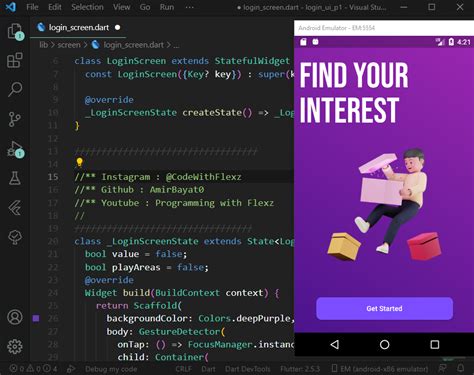Click 'body: GestureDetector(' on line 27
Image resolution: width=474 pixels, height=375 pixels.
coord(166,332)
